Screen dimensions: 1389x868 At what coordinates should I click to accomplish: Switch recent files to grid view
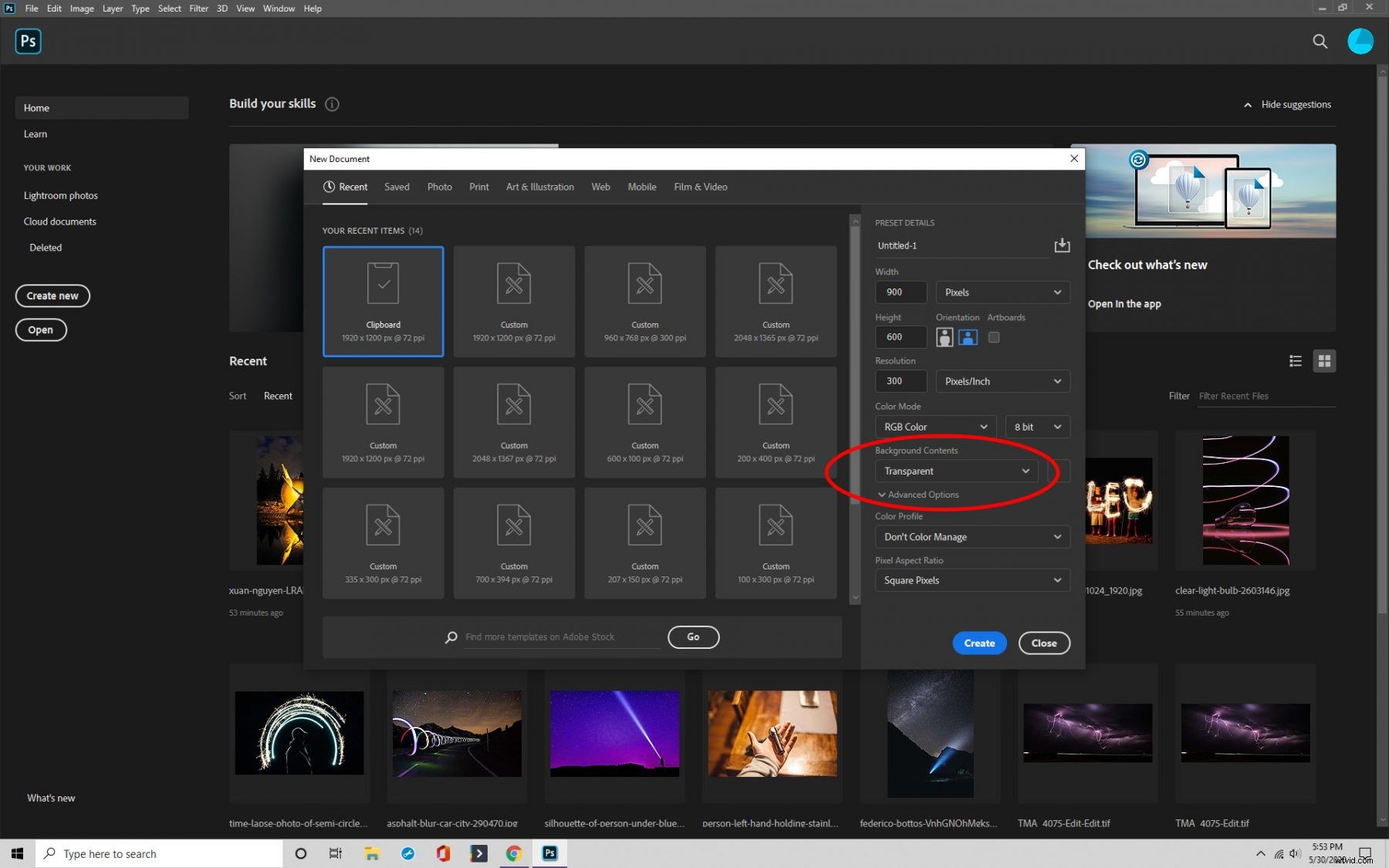click(1324, 360)
